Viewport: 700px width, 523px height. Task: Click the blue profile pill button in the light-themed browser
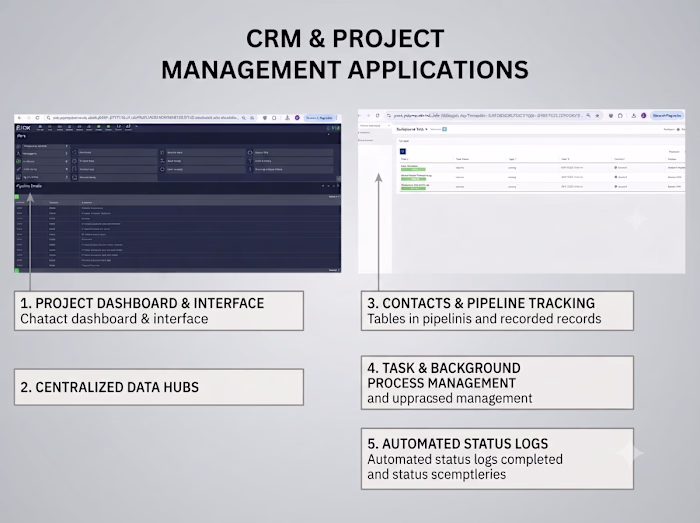click(667, 116)
